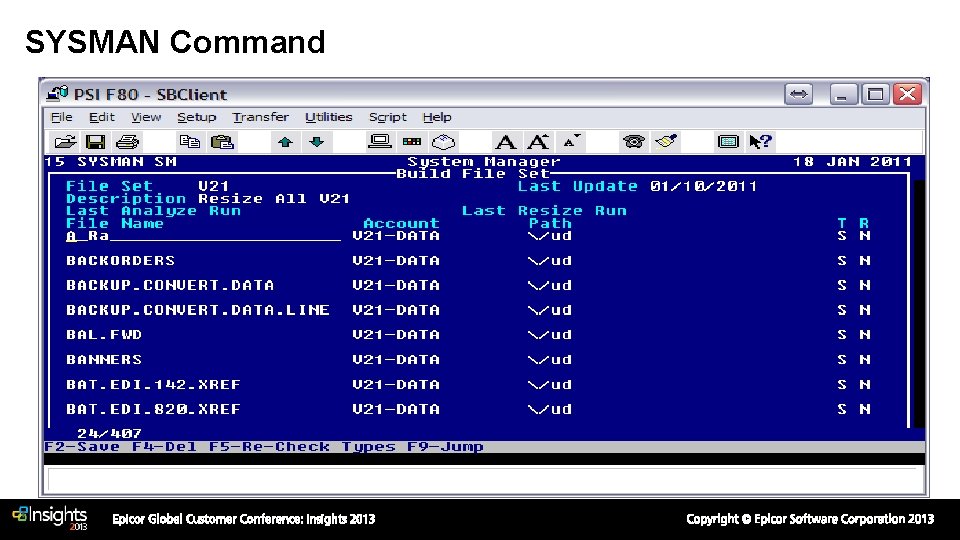
Task: Click the BAT.EDI.142.XREF file name
Action: pos(154,384)
